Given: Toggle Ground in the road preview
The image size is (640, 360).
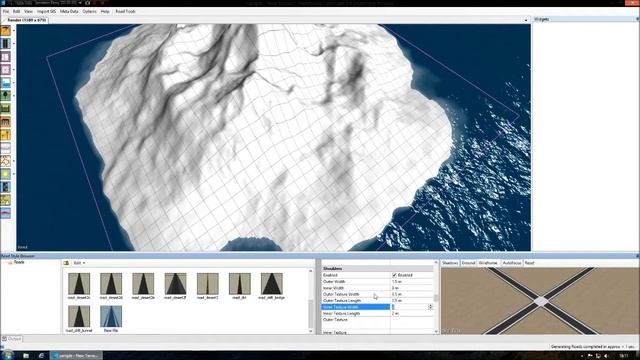Looking at the screenshot, I should [x=469, y=263].
